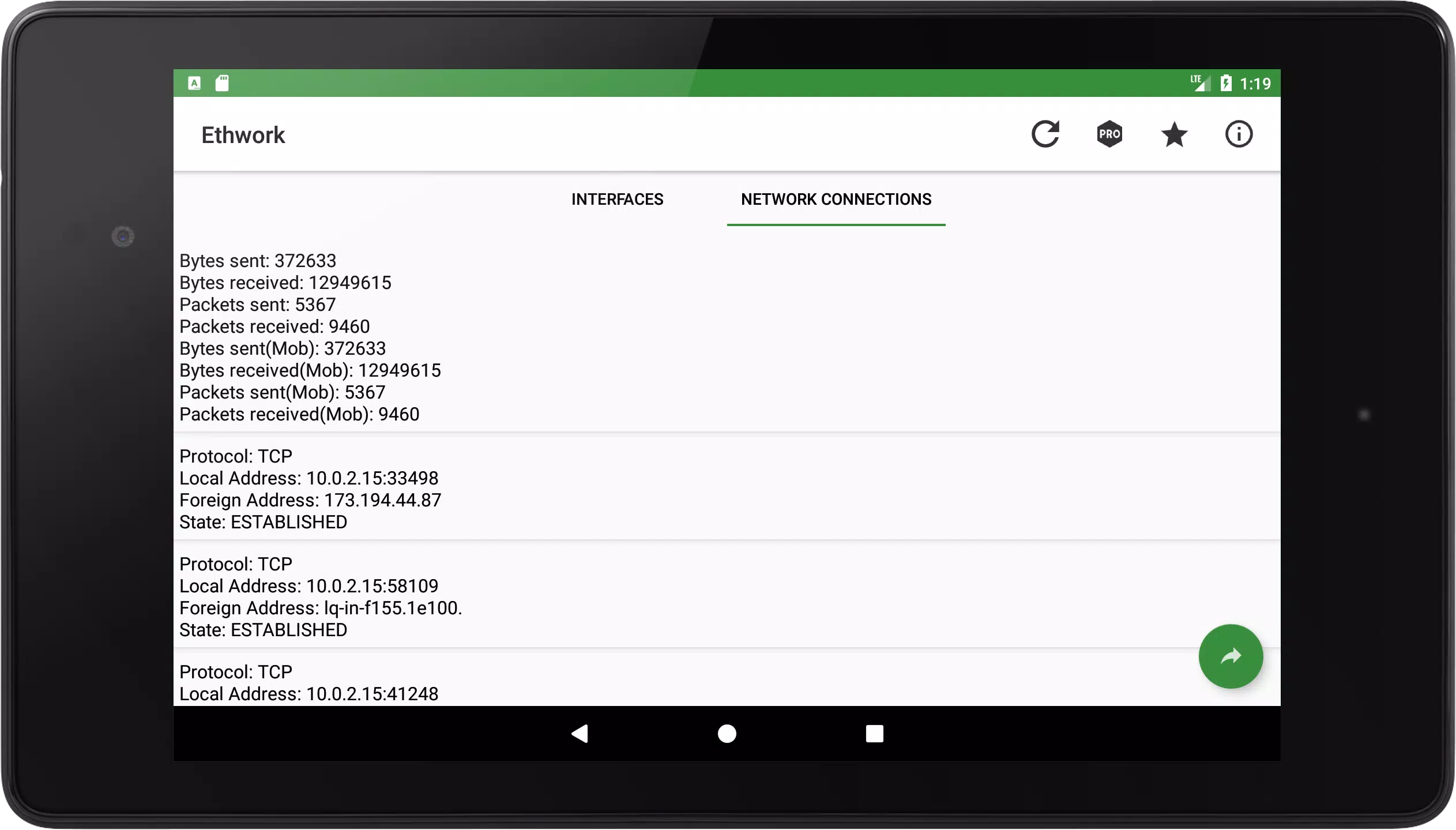Tap the Ethwork app title

(x=243, y=135)
